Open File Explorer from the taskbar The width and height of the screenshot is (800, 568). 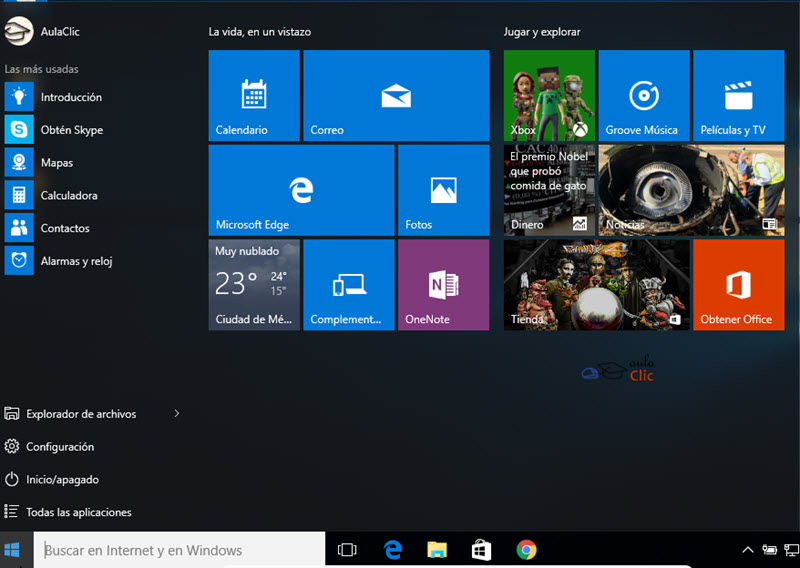[x=437, y=550]
